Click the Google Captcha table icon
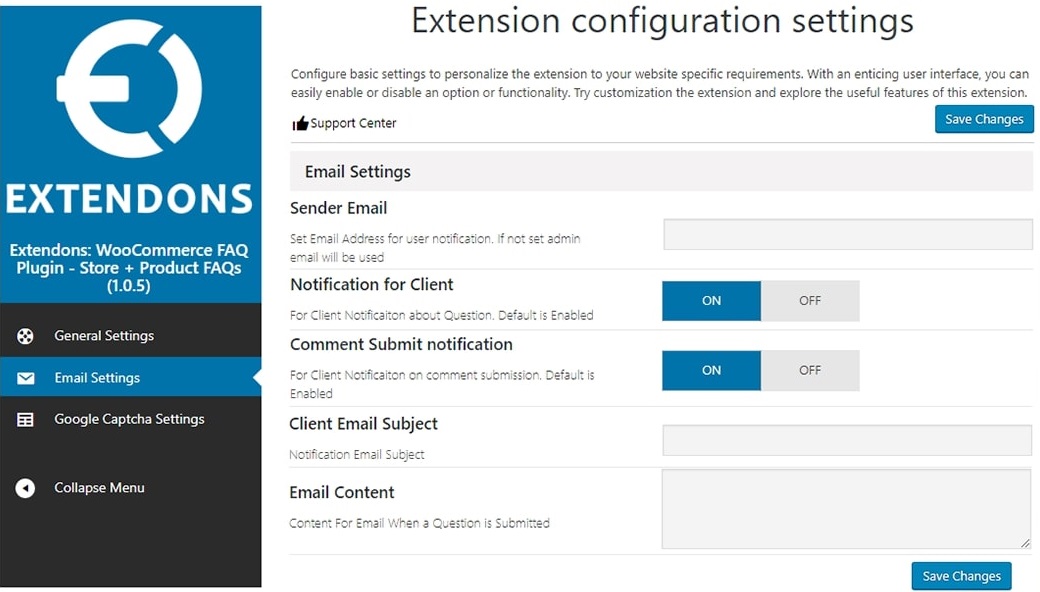 point(25,420)
